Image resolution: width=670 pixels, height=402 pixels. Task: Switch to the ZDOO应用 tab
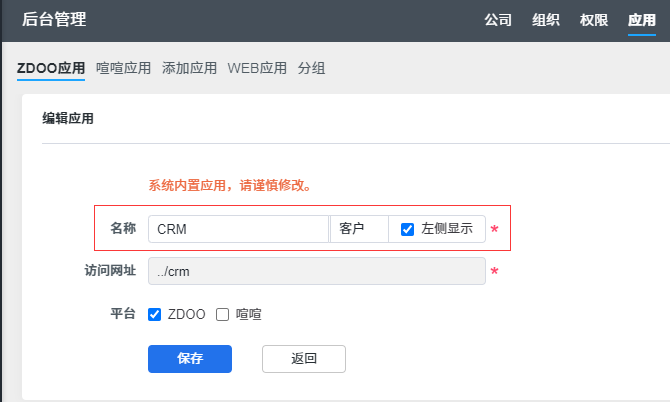click(51, 68)
